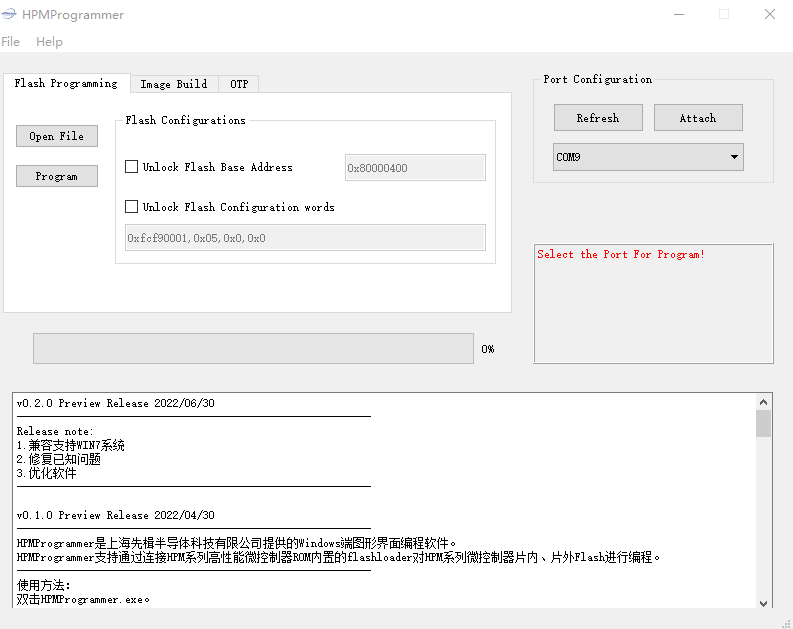Click the Open File button
793x629 pixels.
pos(57,136)
